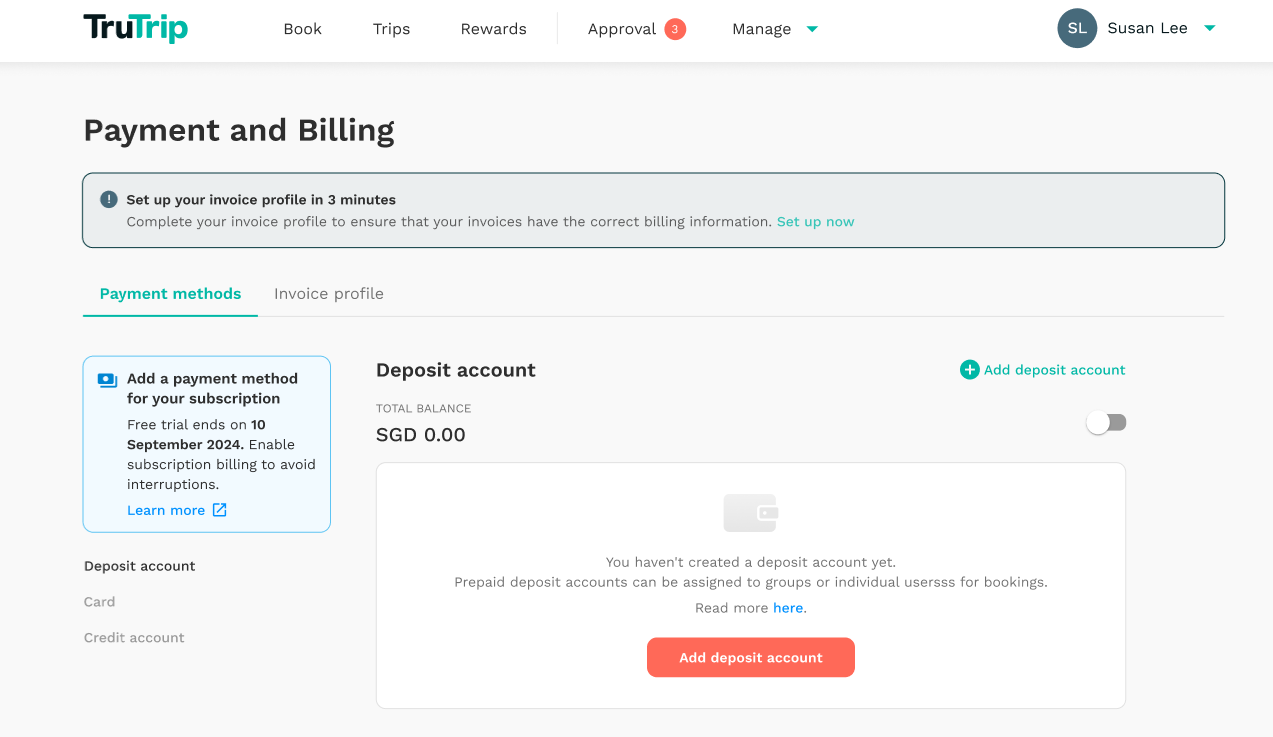Click the red Add deposit account button

[x=751, y=657]
